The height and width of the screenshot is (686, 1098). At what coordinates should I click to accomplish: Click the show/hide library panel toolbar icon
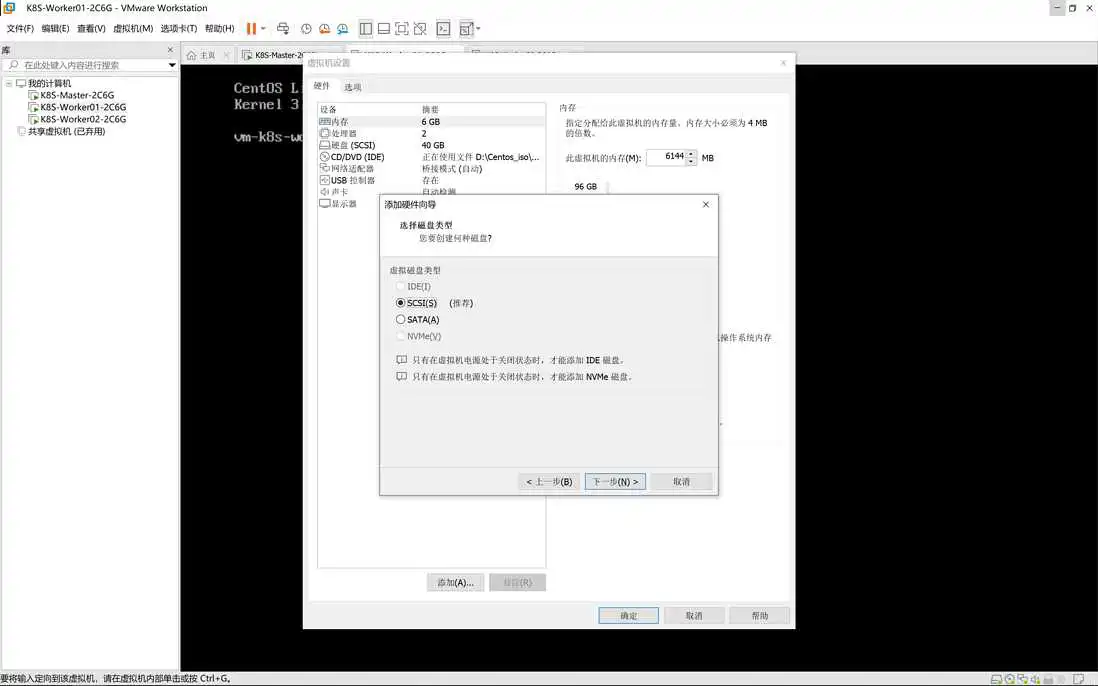[367, 28]
